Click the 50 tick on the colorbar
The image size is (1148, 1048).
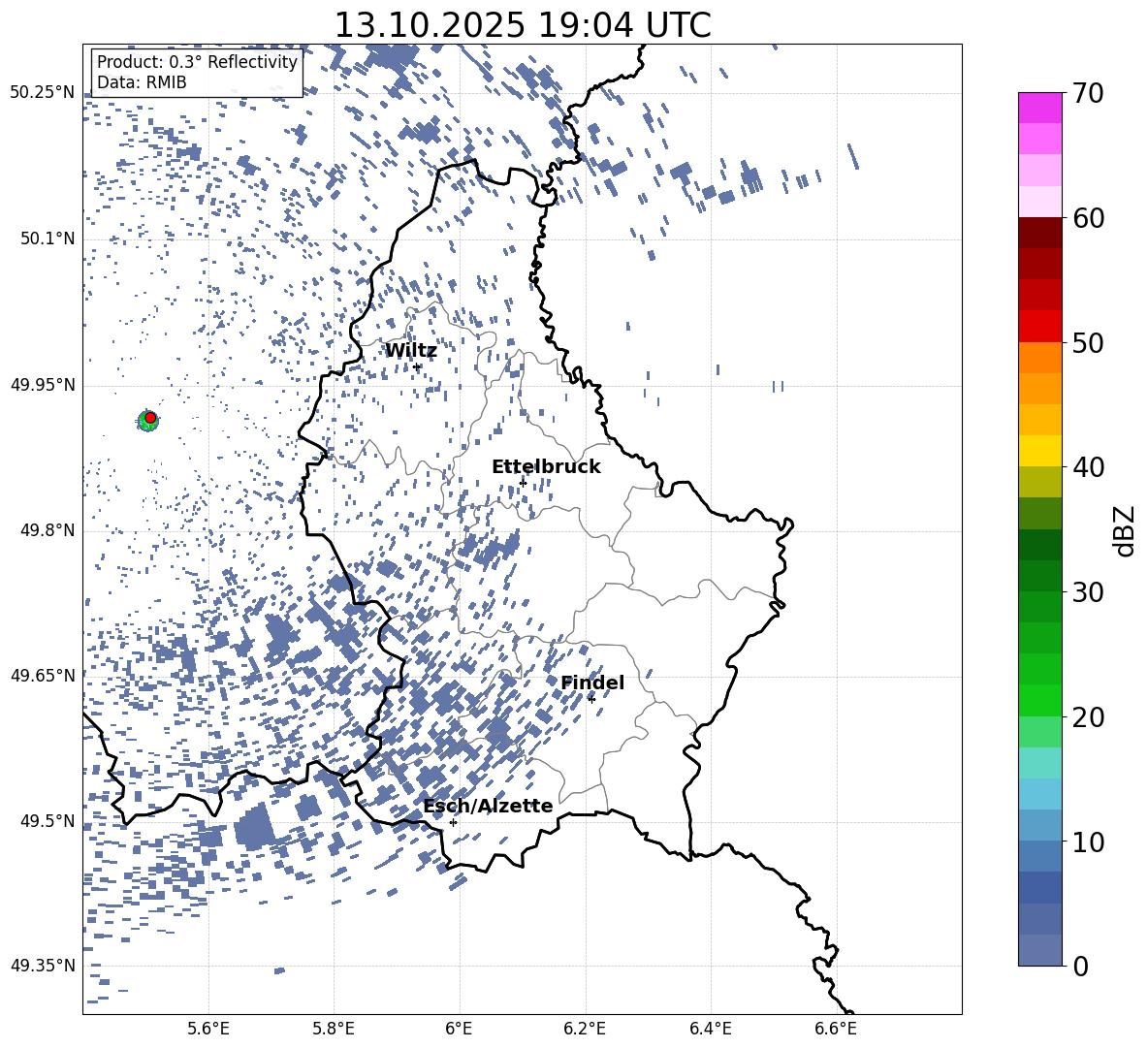point(1087,343)
